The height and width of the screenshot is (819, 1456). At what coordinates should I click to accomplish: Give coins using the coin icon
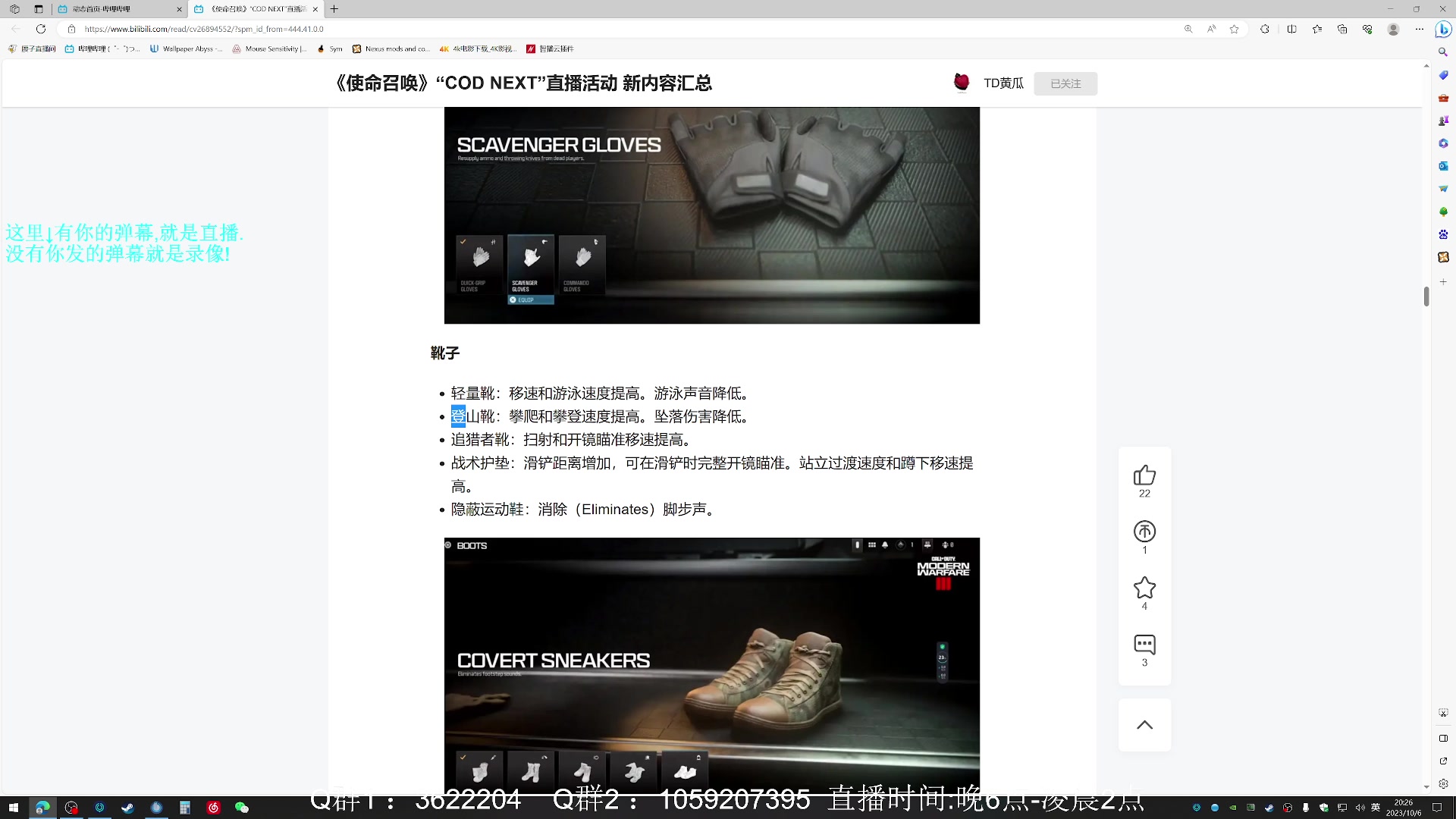1144,532
